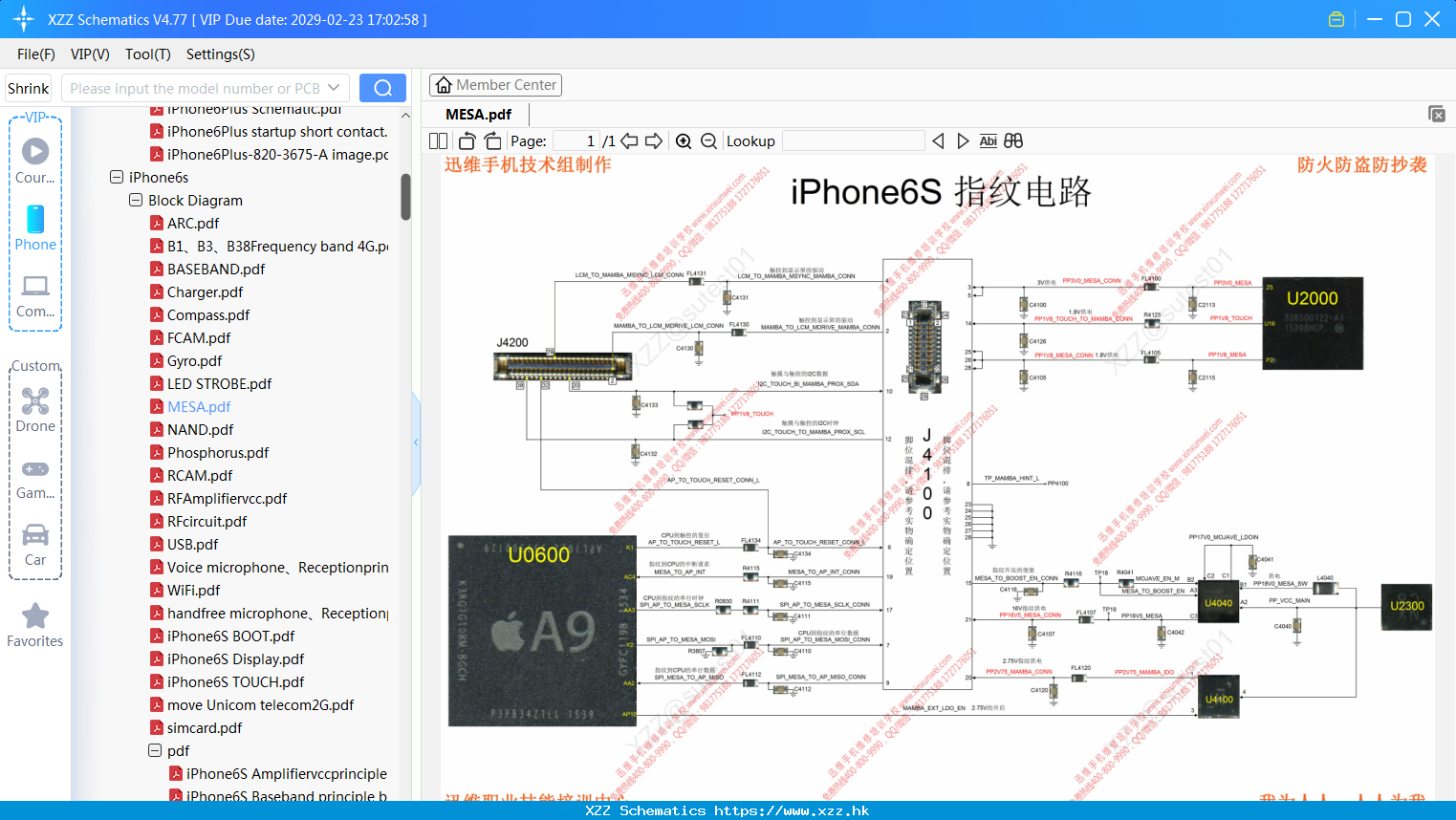Open the Game category icon
This screenshot has height=820, width=1456.
[35, 478]
